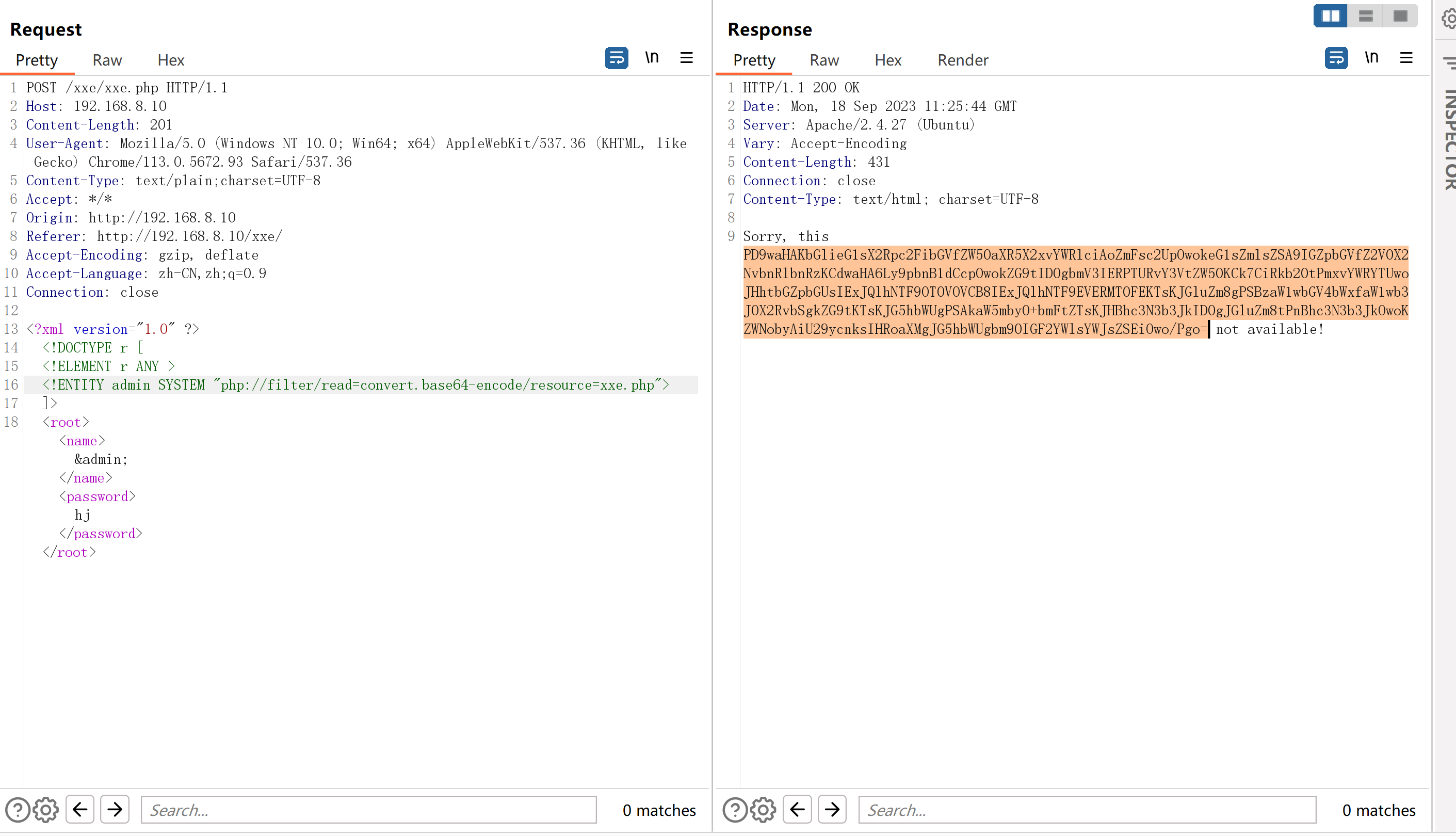
Task: Open Request search help icon
Action: coord(17,810)
